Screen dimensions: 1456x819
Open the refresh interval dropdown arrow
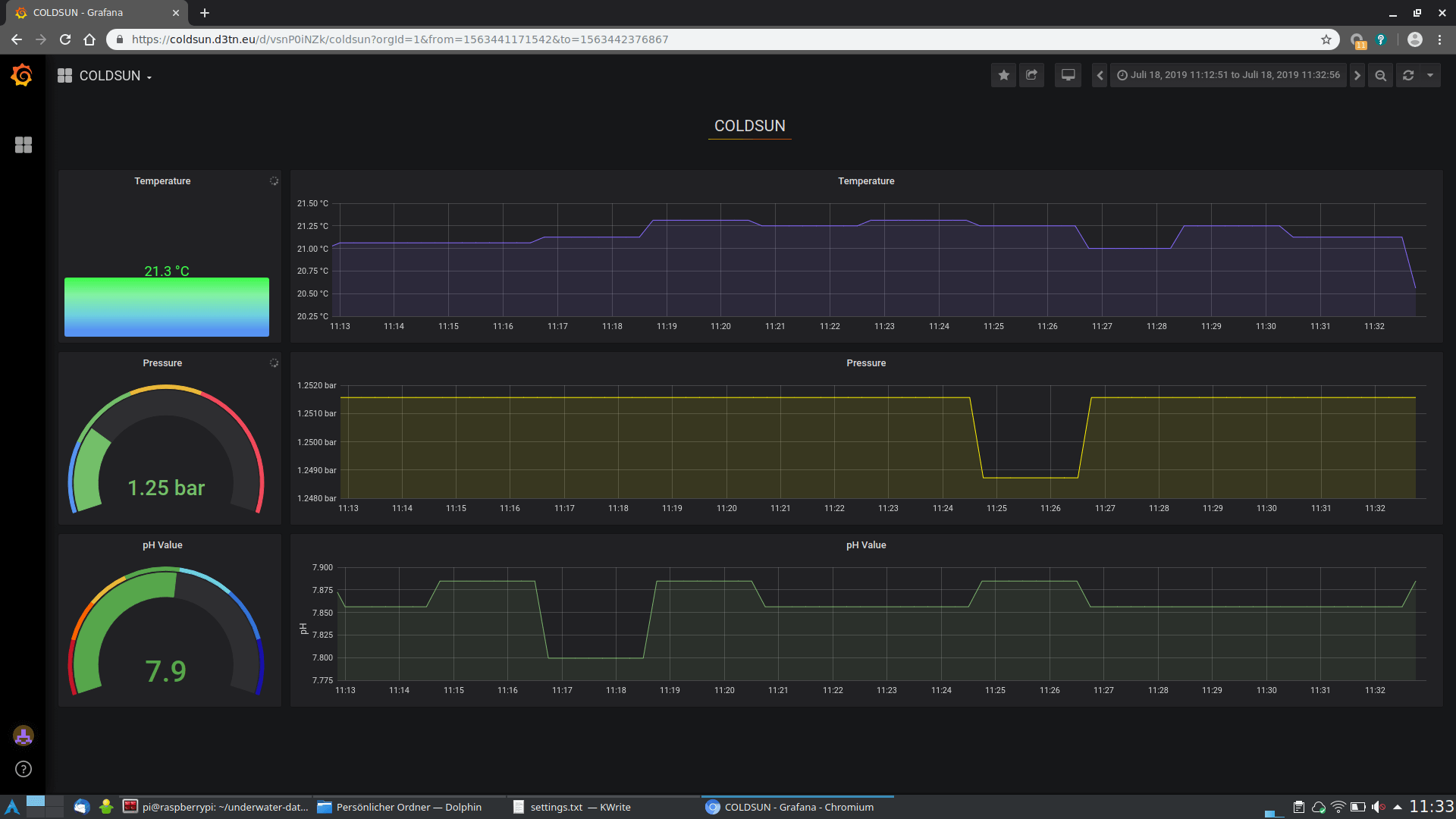(x=1430, y=75)
